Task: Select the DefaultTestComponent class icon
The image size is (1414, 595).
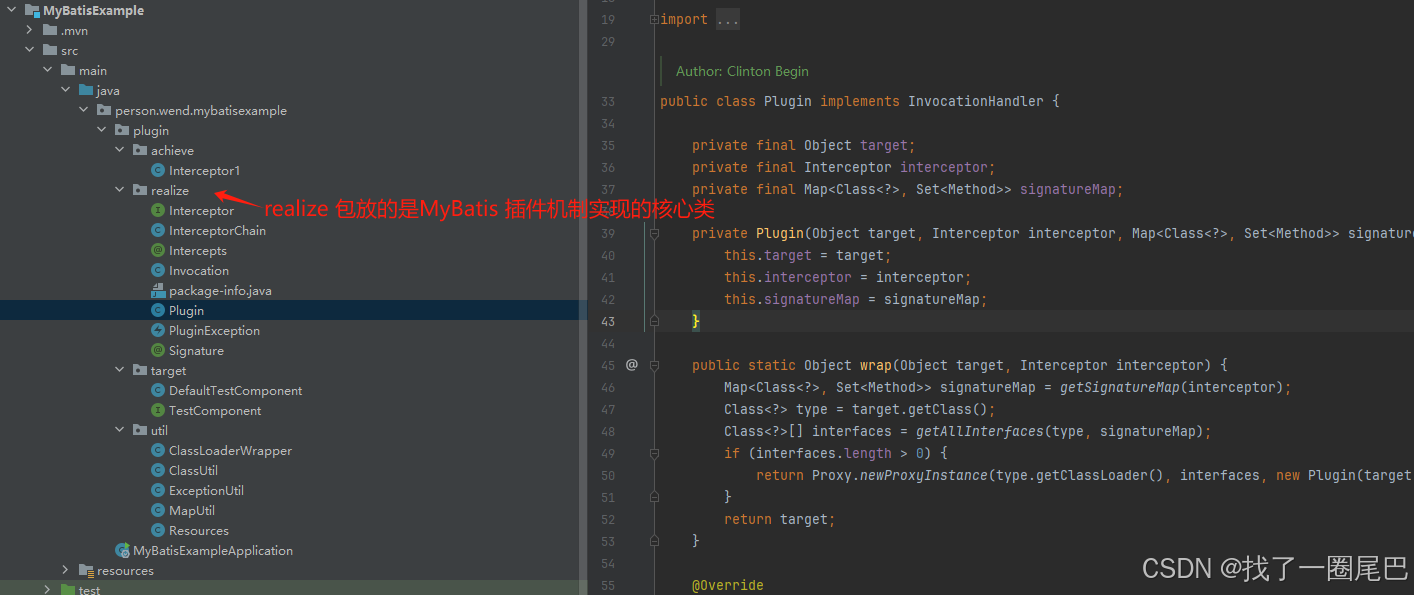Action: click(158, 390)
